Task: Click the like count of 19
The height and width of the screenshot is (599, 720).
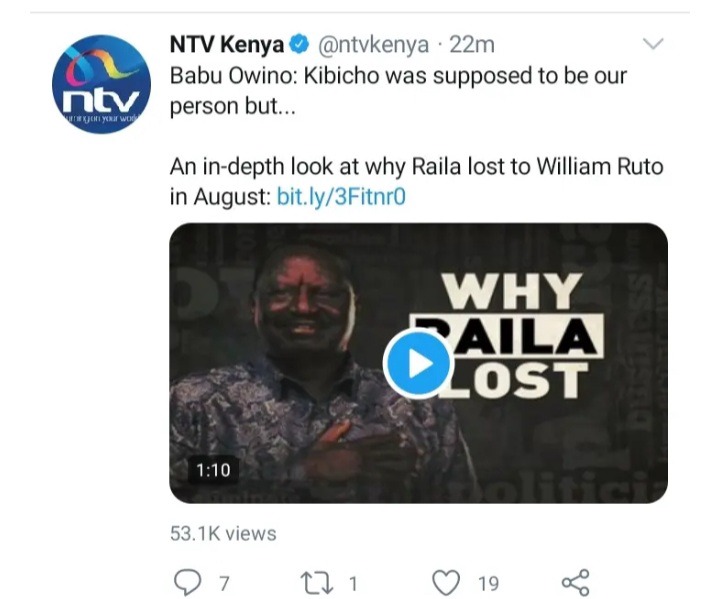Action: 488,583
